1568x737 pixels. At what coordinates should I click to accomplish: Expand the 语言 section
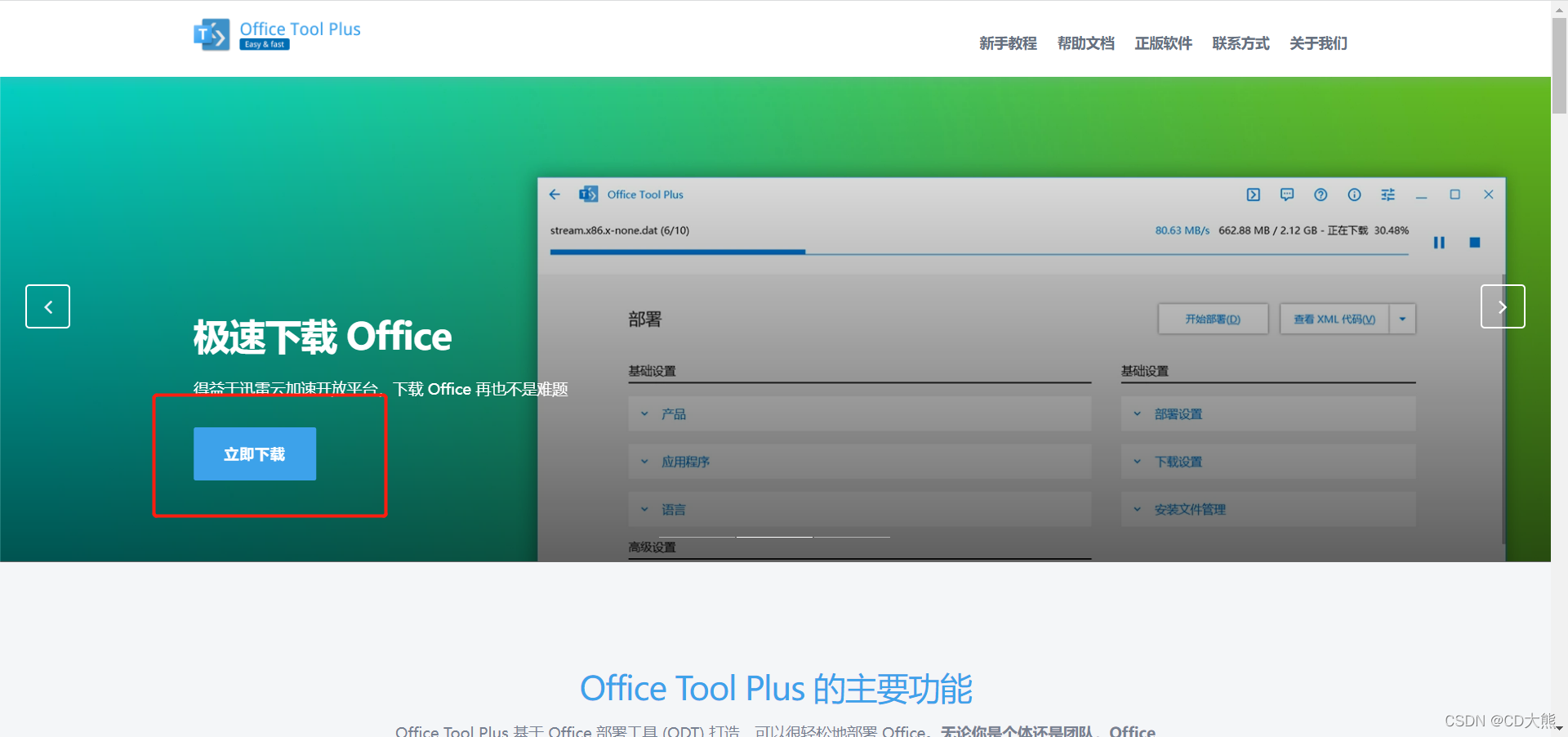pos(860,509)
